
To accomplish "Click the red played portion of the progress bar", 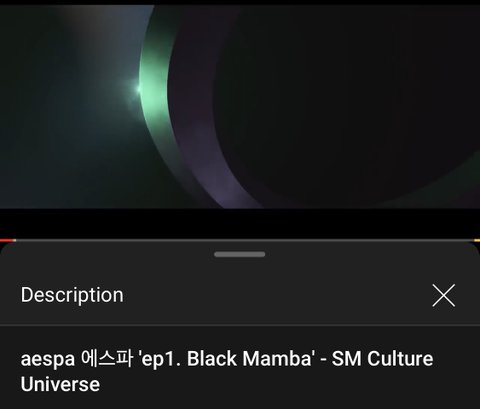I will (x=7, y=240).
